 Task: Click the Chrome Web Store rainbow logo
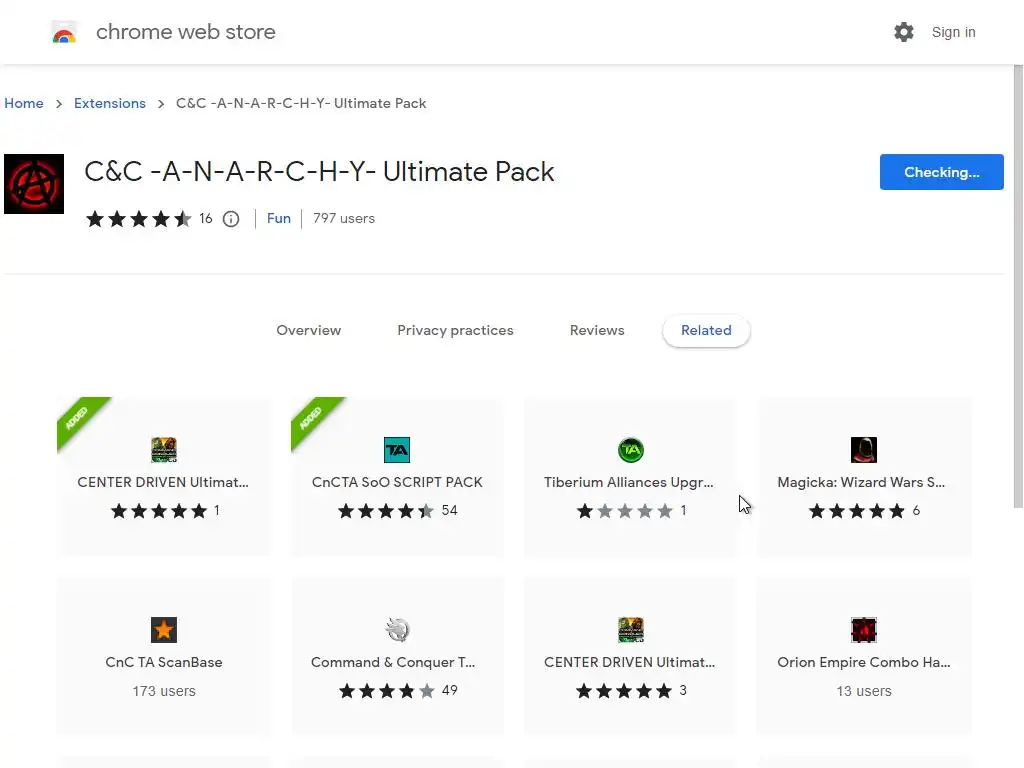coord(64,33)
